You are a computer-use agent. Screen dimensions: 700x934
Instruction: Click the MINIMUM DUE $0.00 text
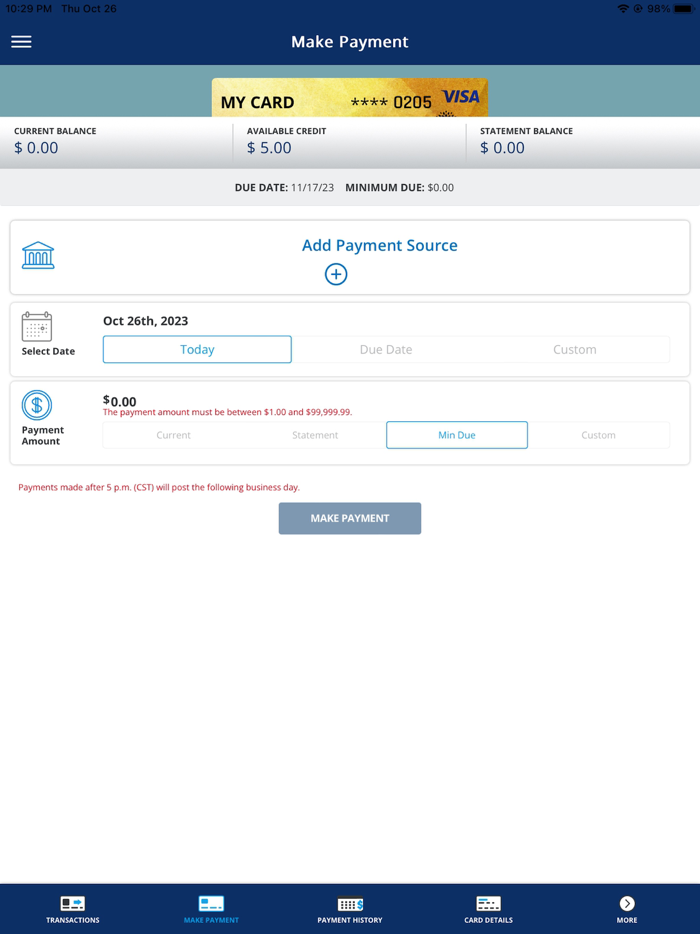tap(400, 188)
